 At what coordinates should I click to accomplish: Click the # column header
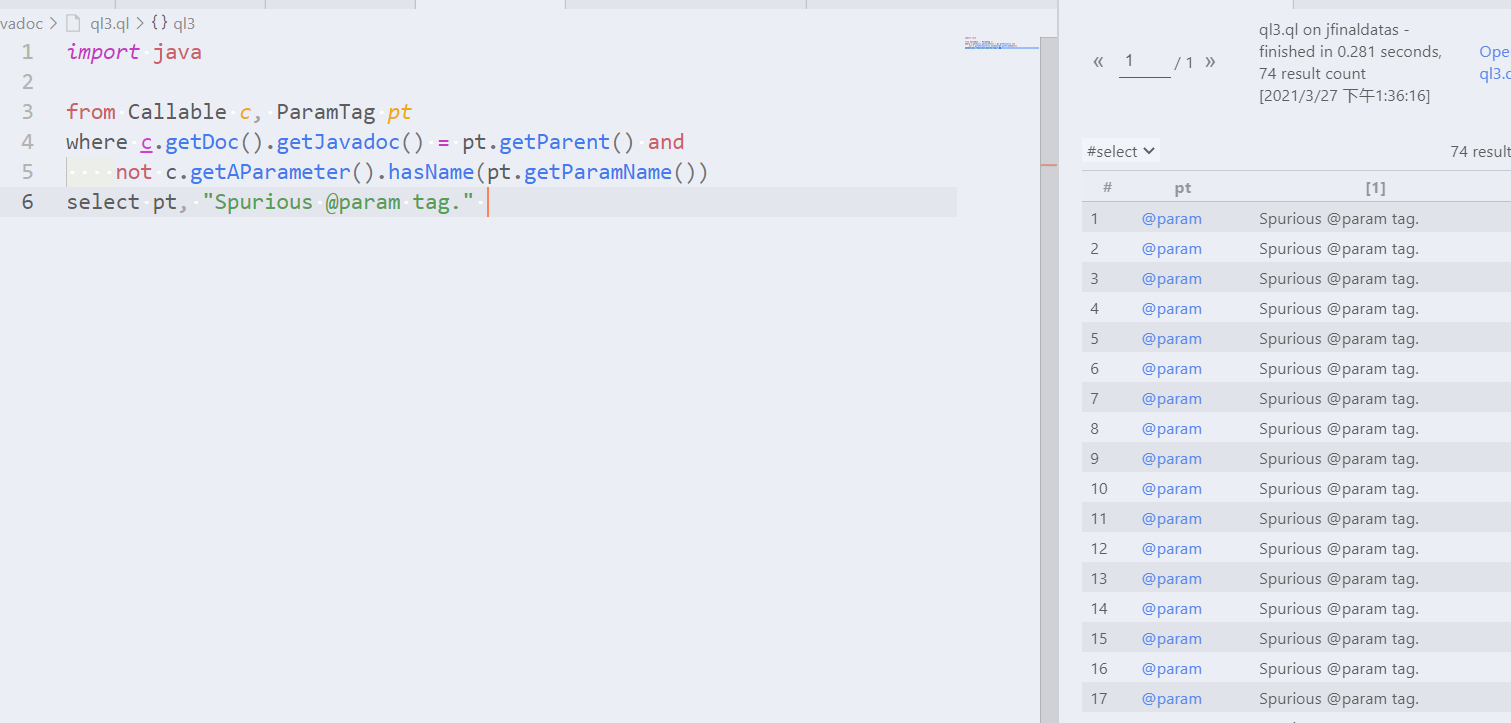1107,188
